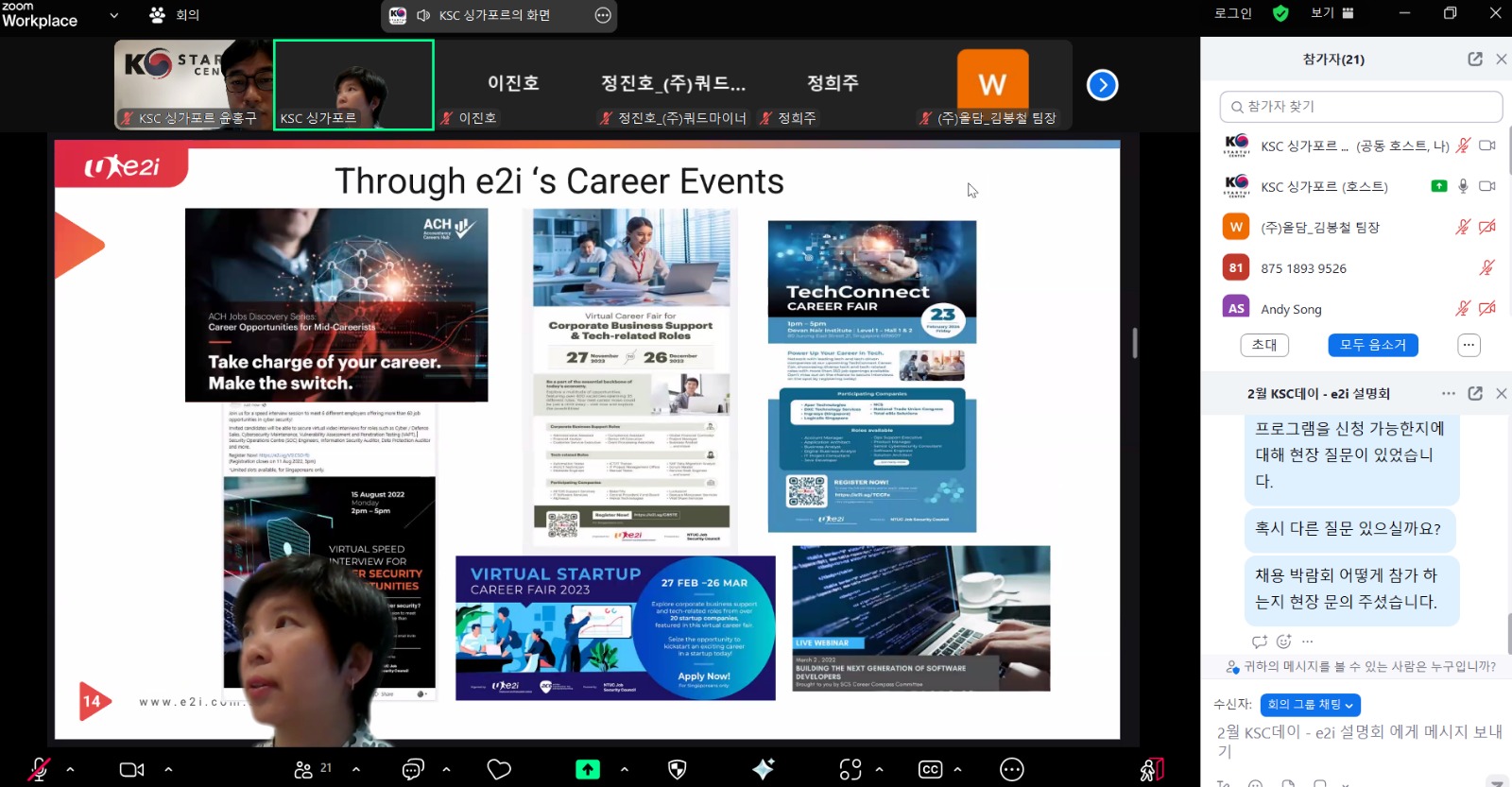Image resolution: width=1512 pixels, height=787 pixels.
Task: Open share screen options arrow
Action: tap(624, 770)
